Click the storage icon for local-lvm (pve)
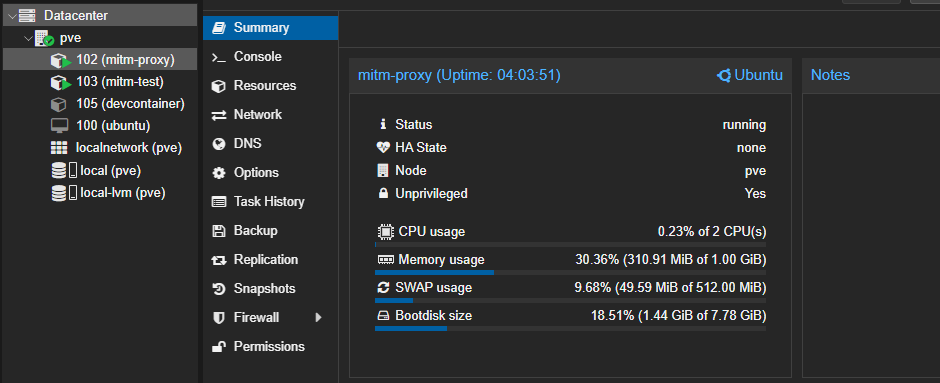Viewport: 940px width, 383px height. (64, 193)
